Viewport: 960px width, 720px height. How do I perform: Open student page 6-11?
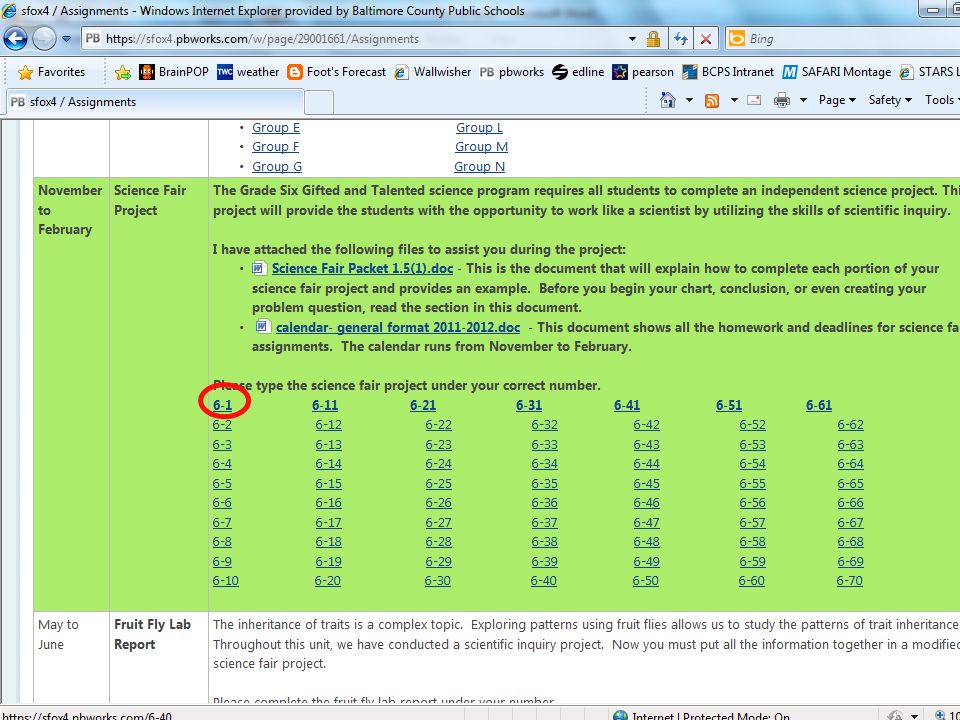point(324,405)
